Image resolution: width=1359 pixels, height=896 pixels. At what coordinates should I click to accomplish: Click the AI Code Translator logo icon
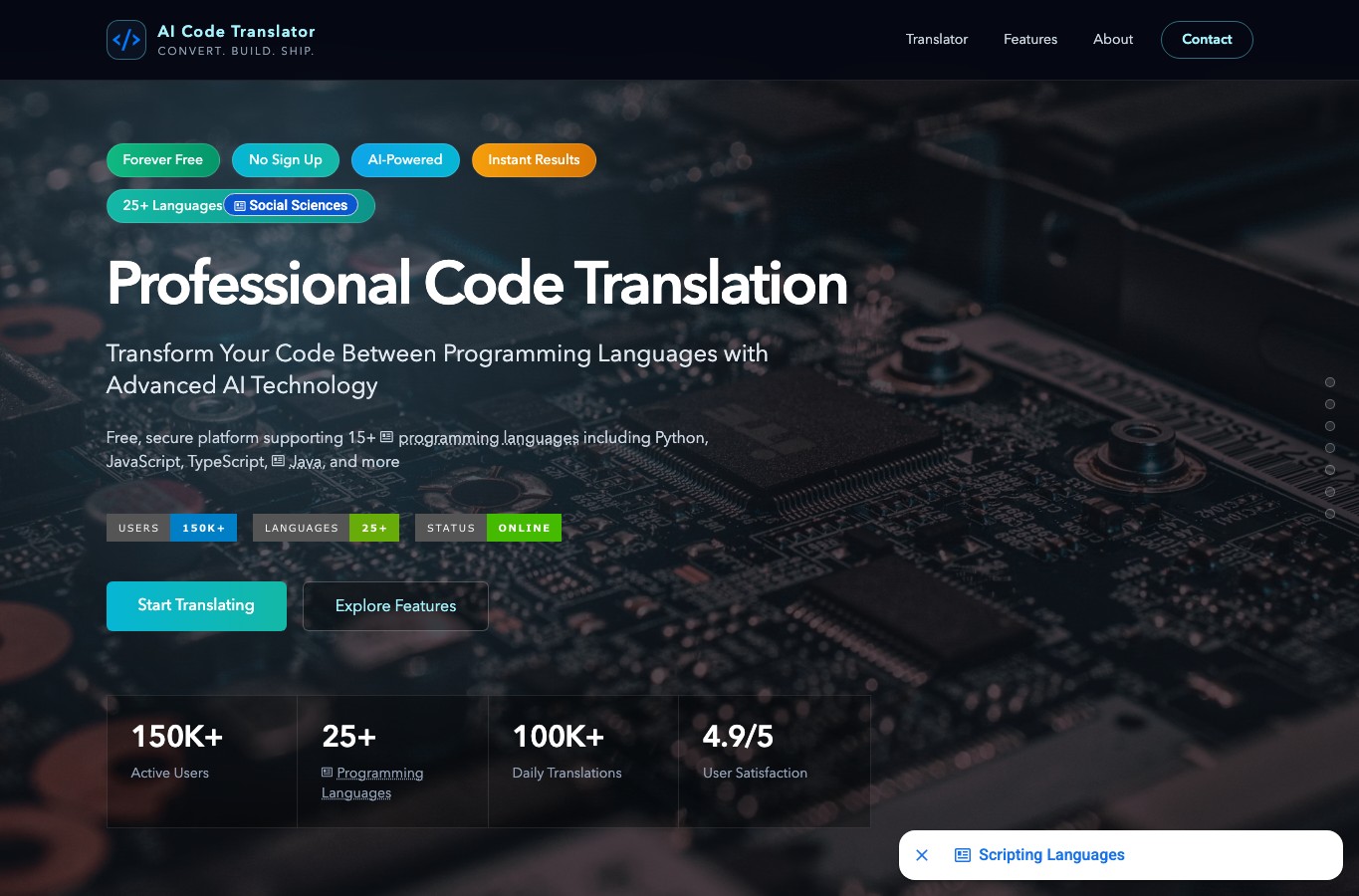[x=126, y=40]
